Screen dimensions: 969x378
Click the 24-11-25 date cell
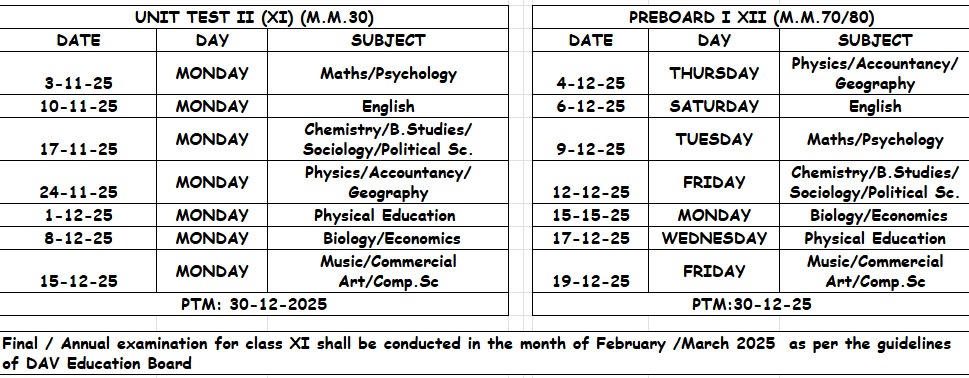point(78,182)
